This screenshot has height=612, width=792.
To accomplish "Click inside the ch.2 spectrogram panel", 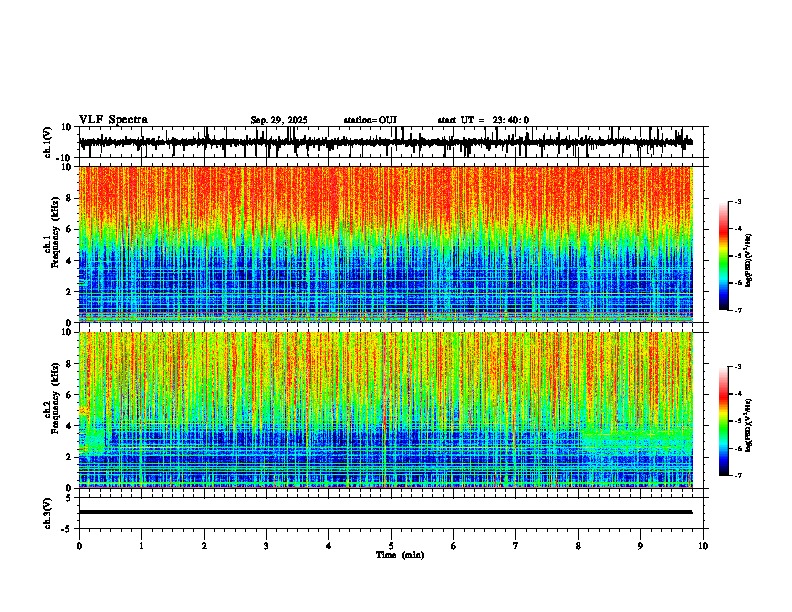I will [386, 410].
